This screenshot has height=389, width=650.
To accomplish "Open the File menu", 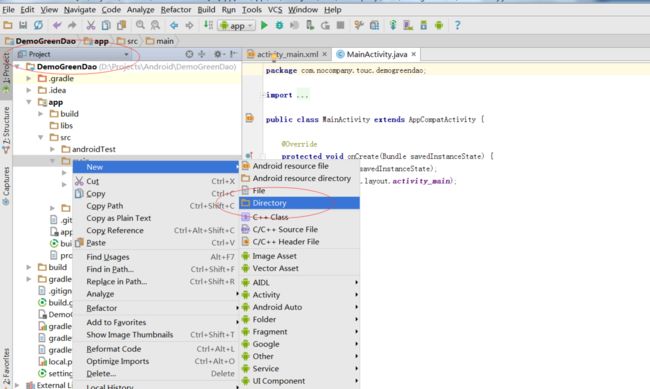I will [x=8, y=10].
